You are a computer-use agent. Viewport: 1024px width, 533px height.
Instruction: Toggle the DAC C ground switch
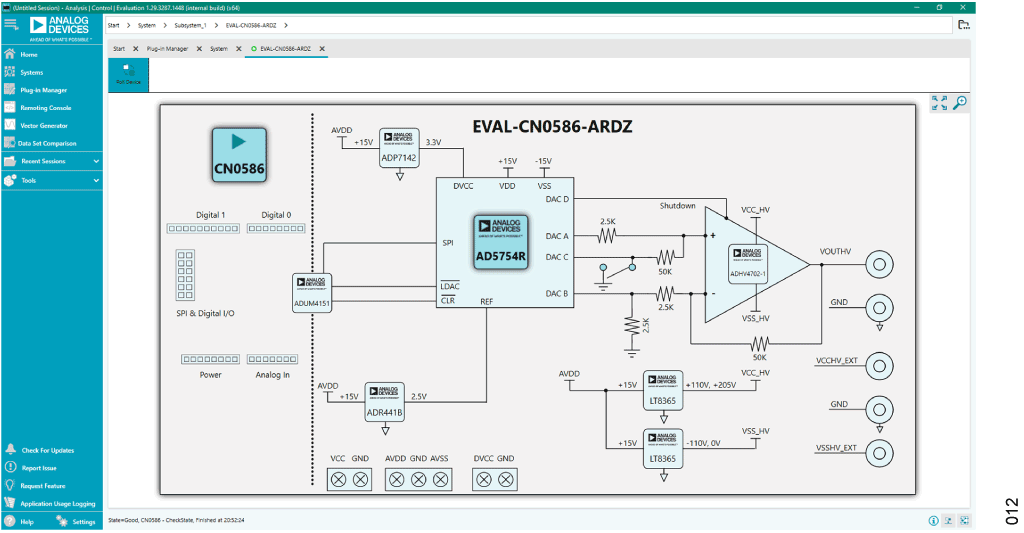618,267
